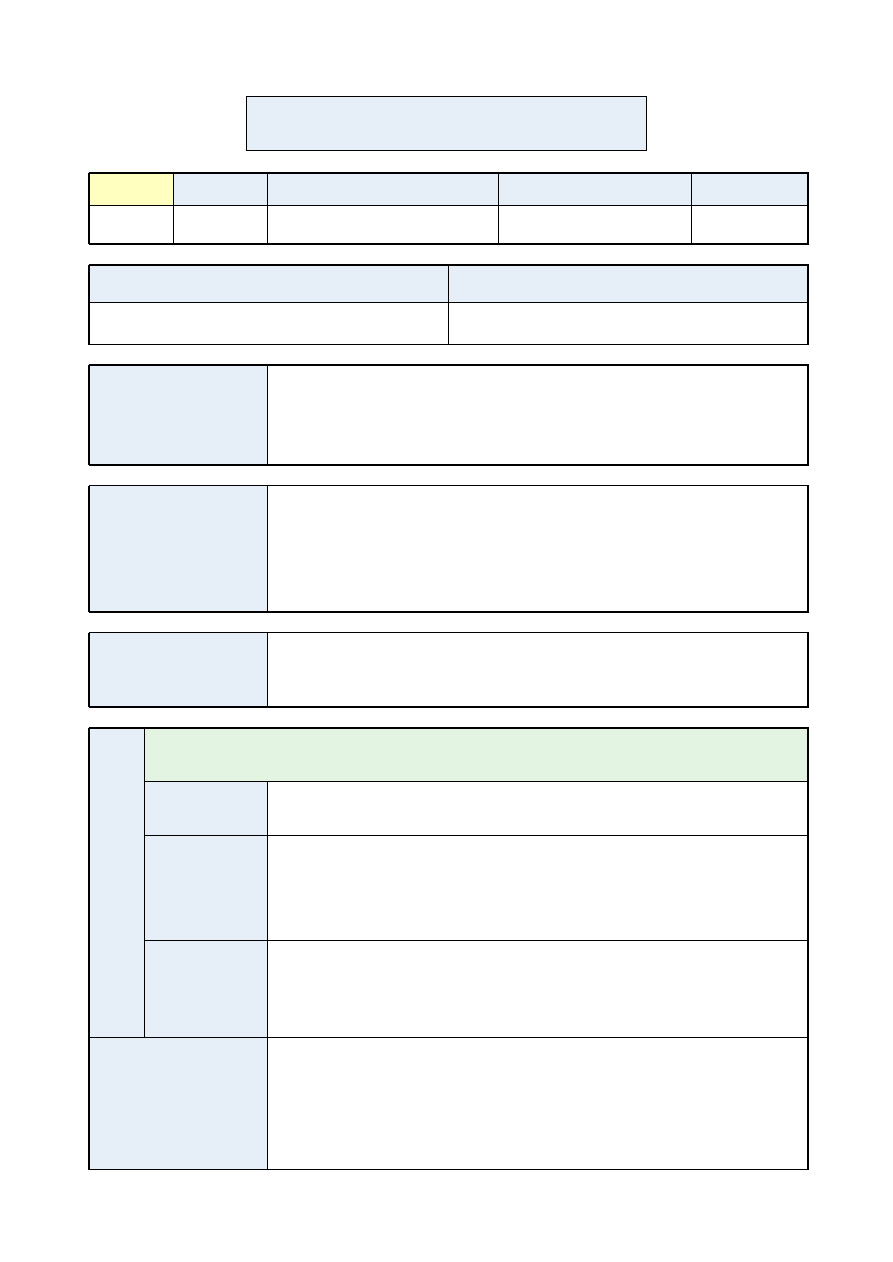Click the bottom-most white field on the page

[537, 1103]
